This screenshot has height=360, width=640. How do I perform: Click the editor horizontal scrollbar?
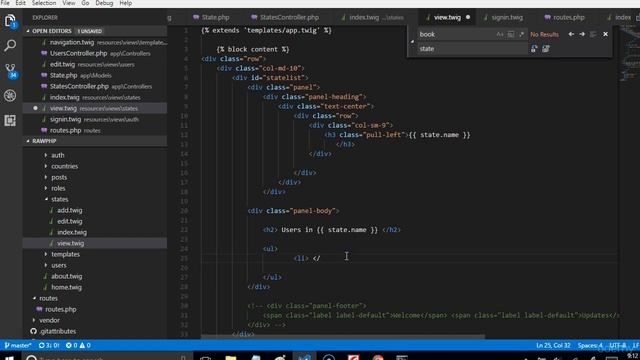[343, 337]
